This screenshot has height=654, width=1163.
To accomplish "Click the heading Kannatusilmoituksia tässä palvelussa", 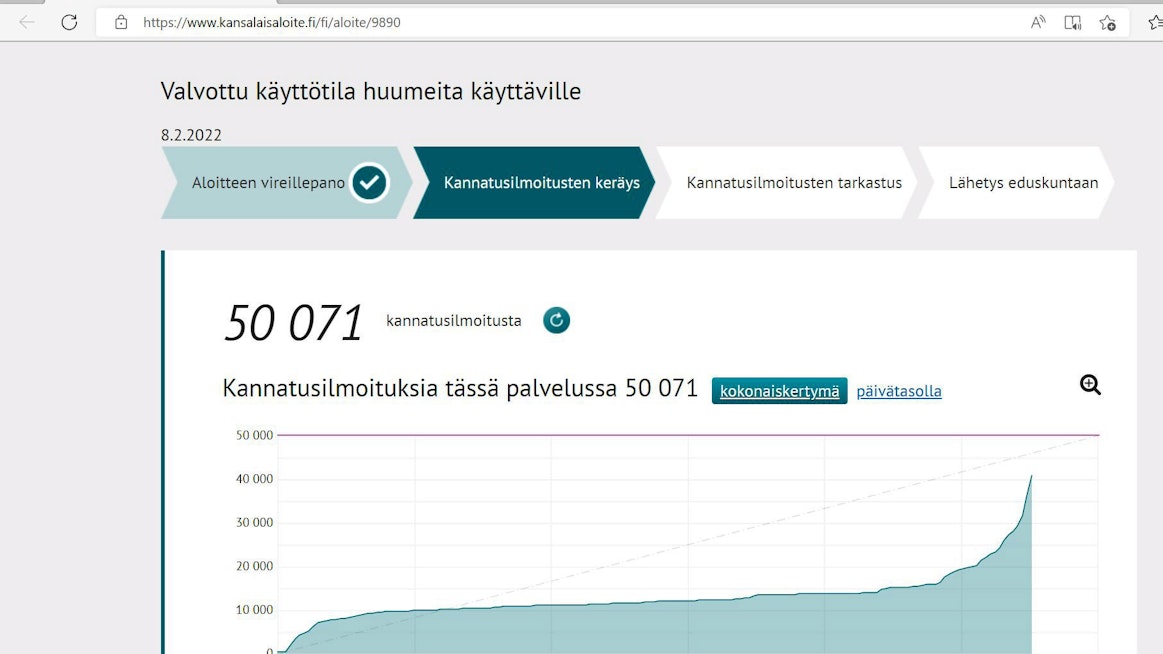I will pyautogui.click(x=420, y=389).
